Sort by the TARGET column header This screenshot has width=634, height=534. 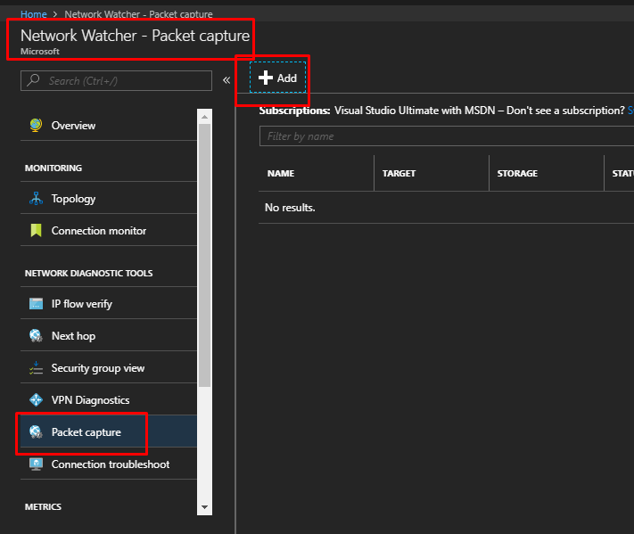(399, 174)
